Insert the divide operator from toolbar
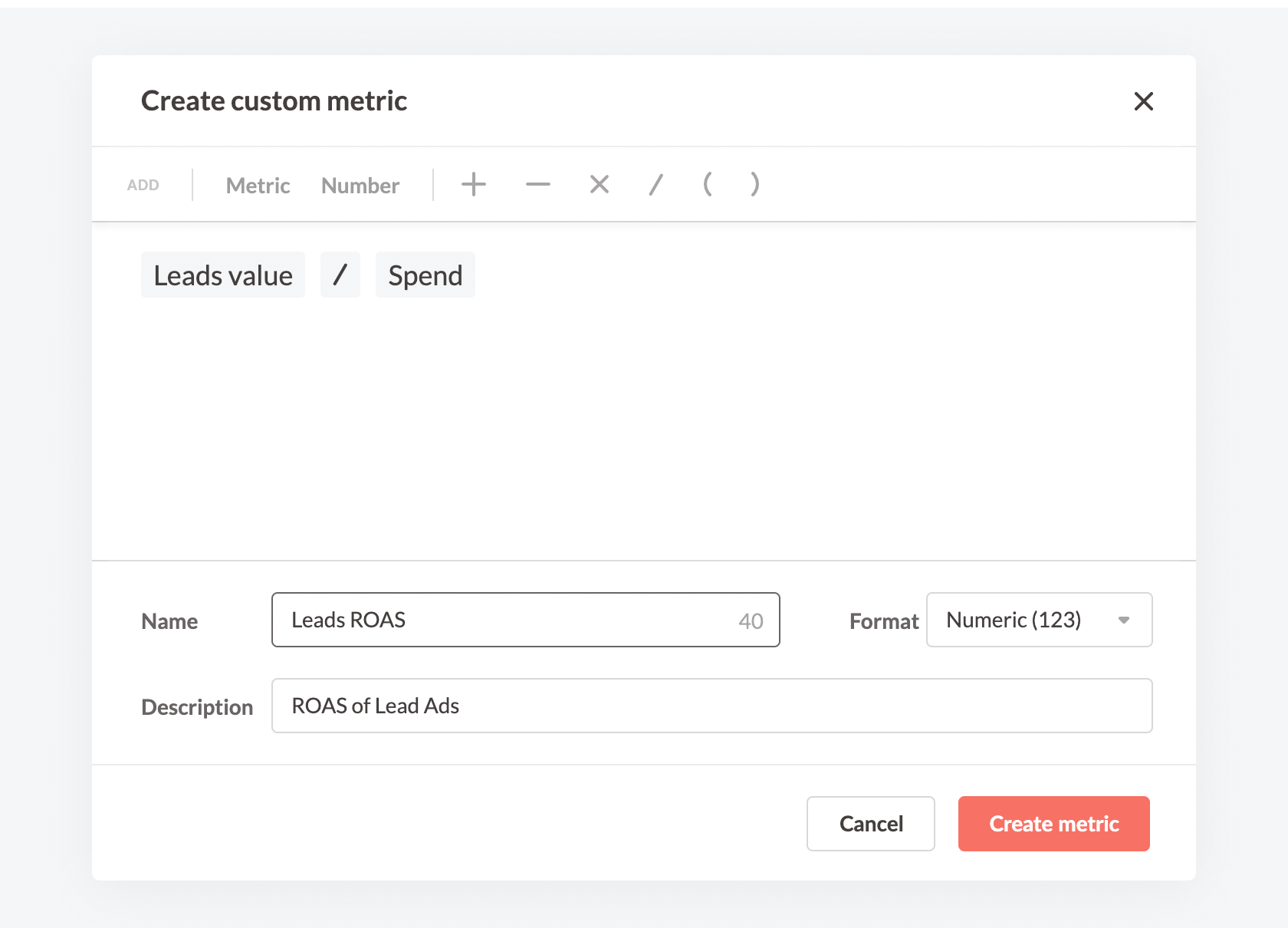 [655, 184]
